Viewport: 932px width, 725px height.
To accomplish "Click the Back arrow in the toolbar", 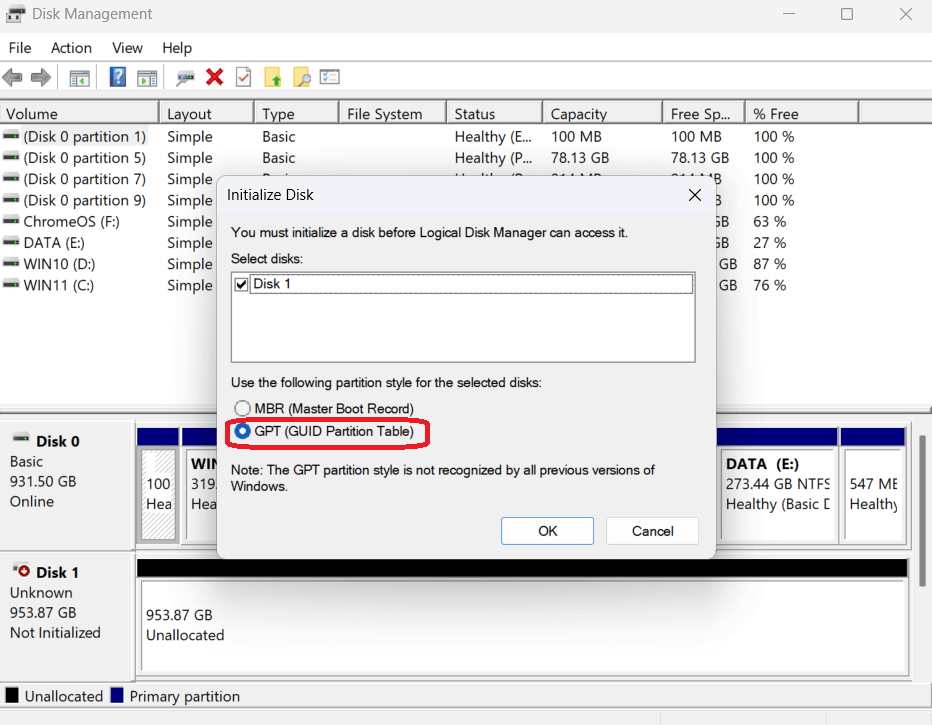I will pyautogui.click(x=13, y=77).
